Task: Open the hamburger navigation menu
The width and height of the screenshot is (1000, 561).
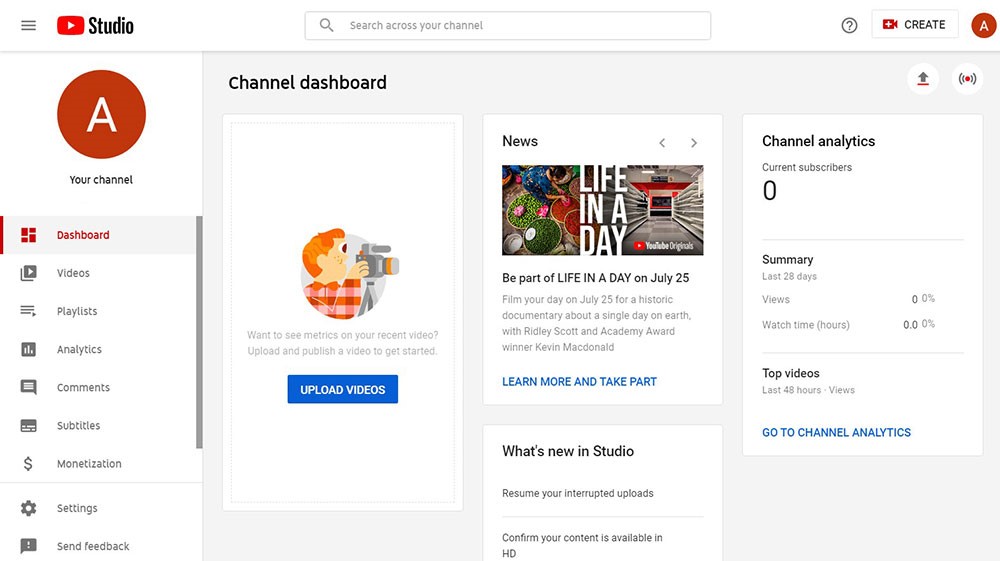Action: 28,26
